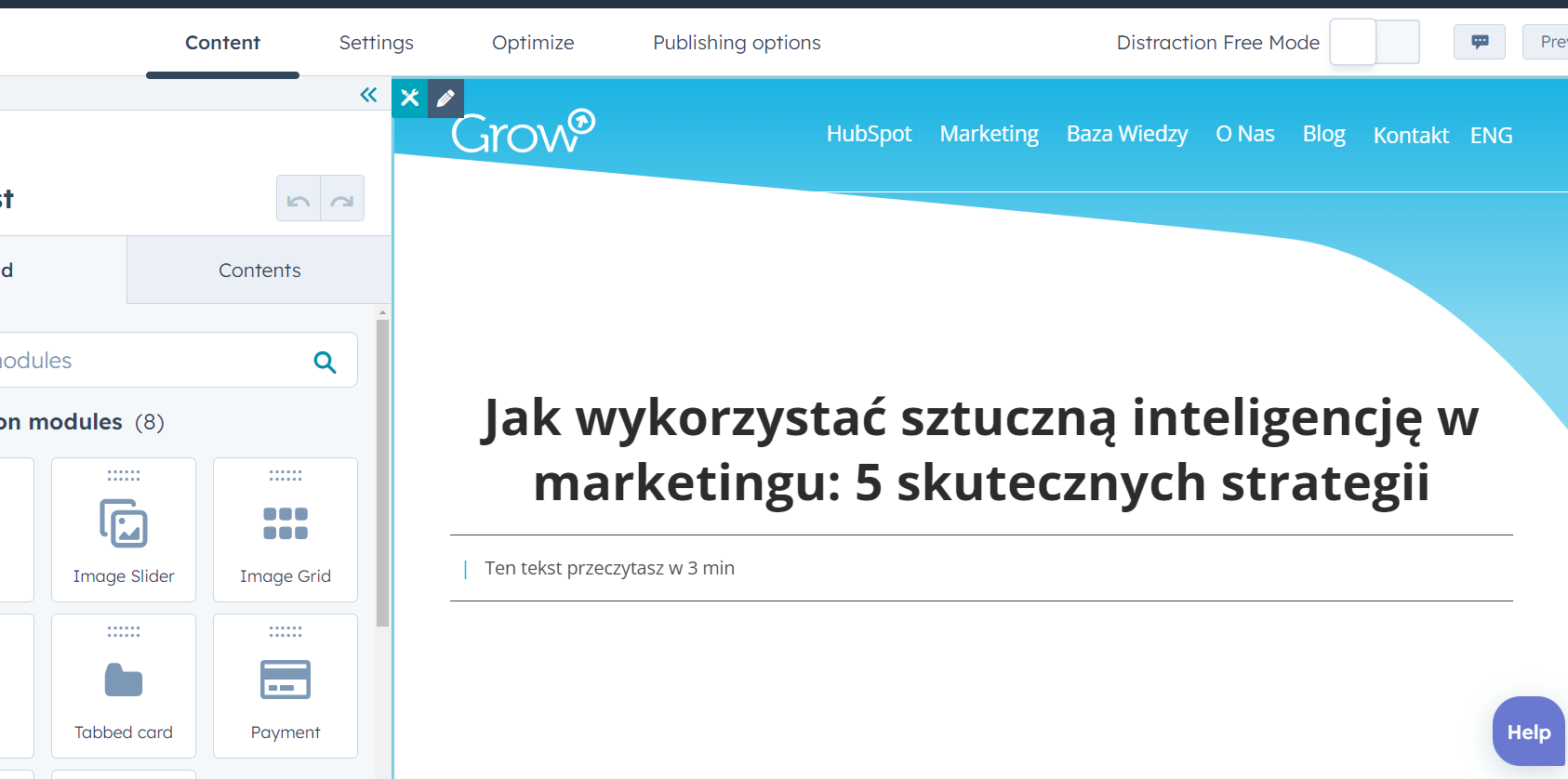Click the Grow logo
Image resolution: width=1568 pixels, height=779 pixels.
(523, 132)
